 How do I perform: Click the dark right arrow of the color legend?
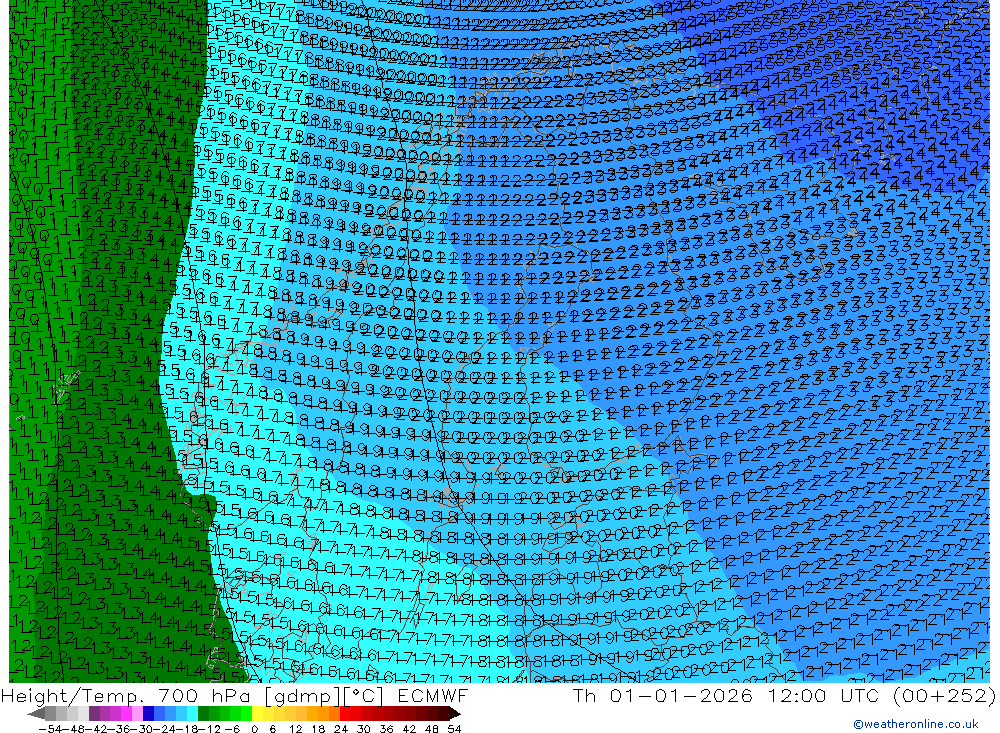[455, 713]
